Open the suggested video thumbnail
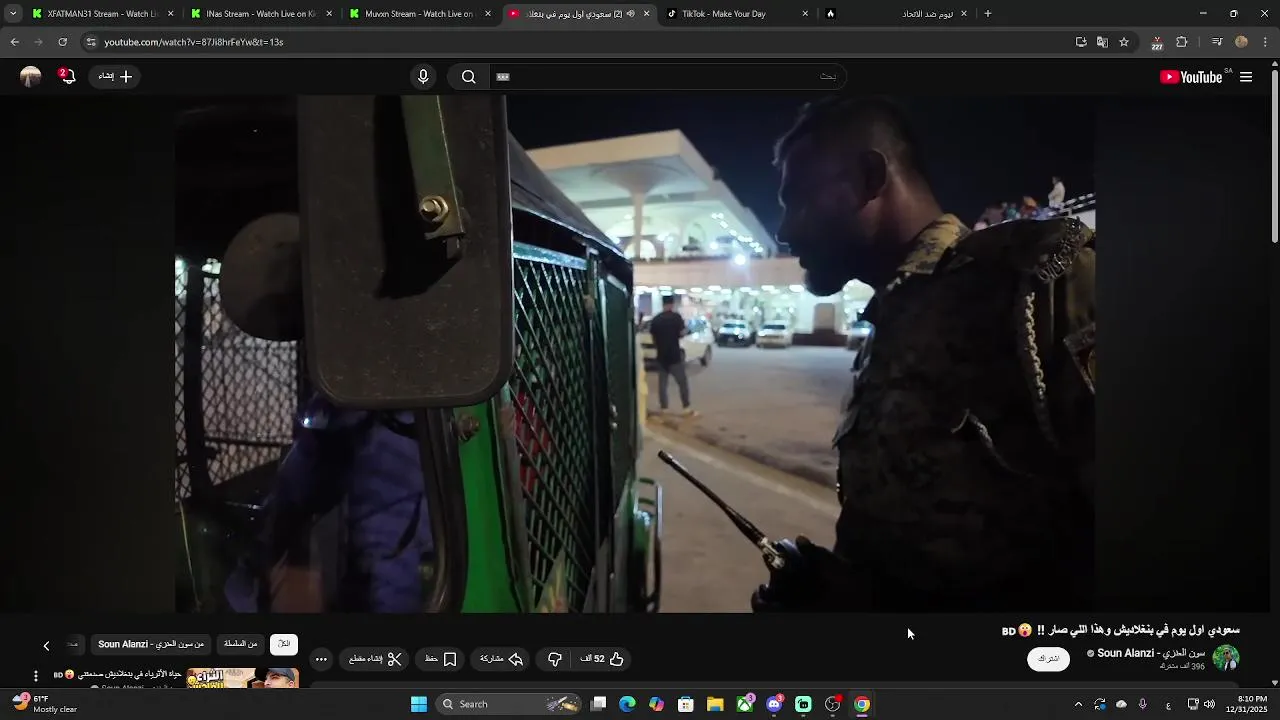This screenshot has height=720, width=1280. point(242,678)
